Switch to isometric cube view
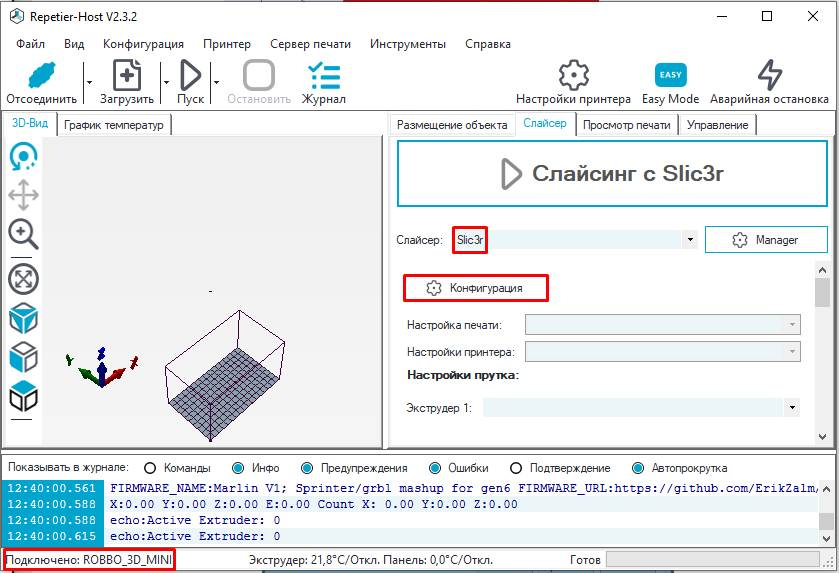The width and height of the screenshot is (839, 573). click(24, 318)
